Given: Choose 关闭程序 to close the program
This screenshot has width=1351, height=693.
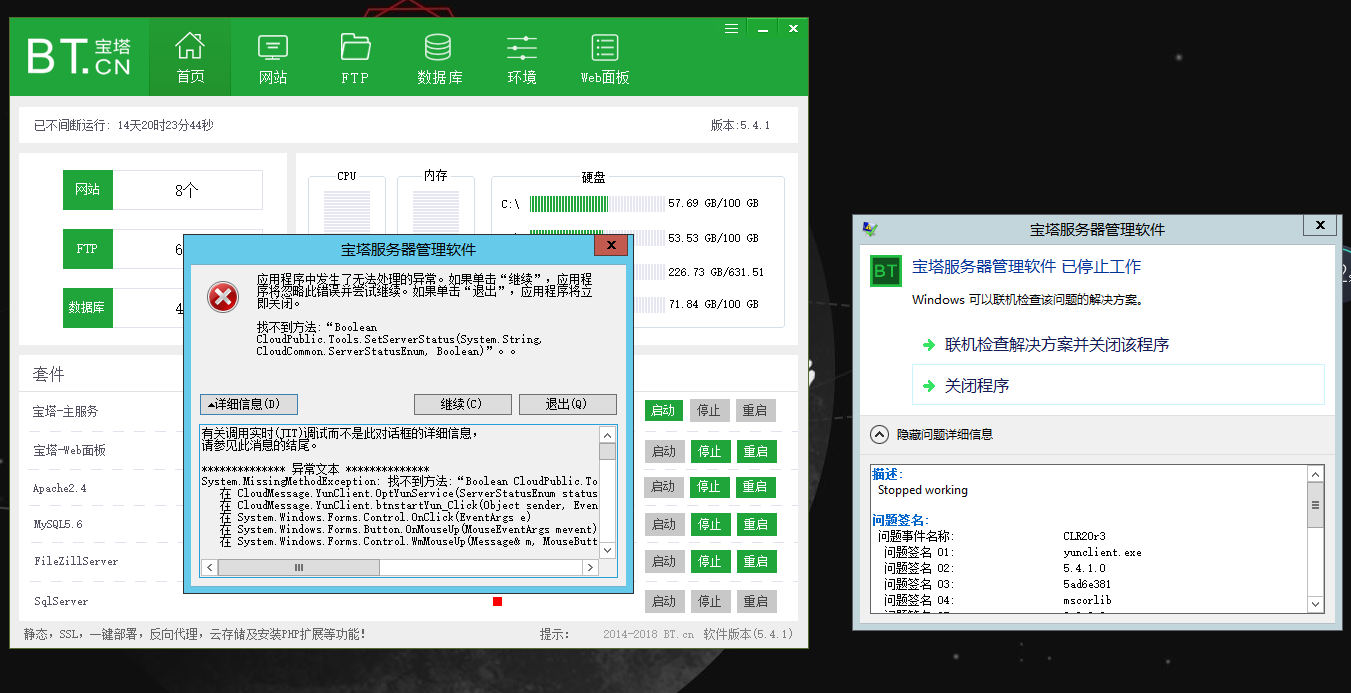Looking at the screenshot, I should (1118, 385).
